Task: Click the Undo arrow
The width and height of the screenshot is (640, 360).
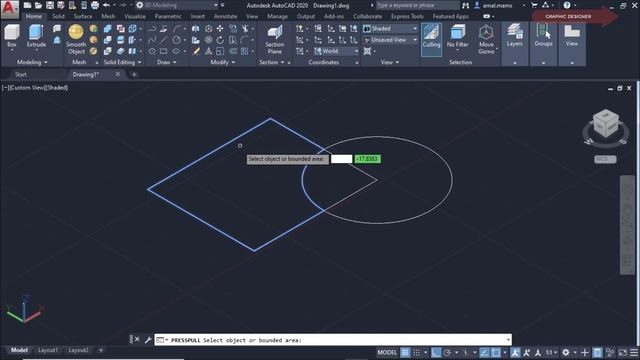Action: 107,5
